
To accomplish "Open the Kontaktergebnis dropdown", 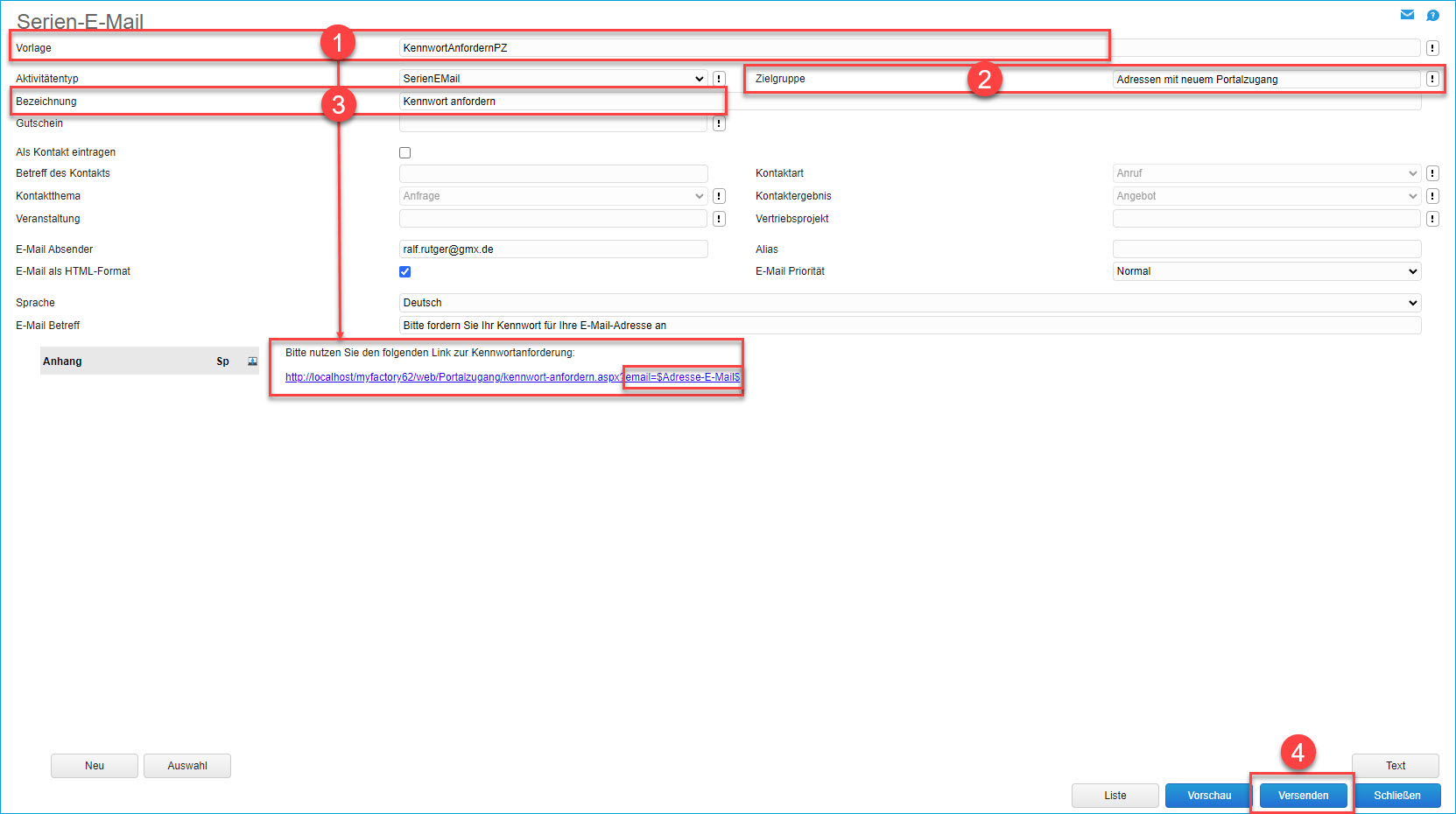I will point(1267,196).
